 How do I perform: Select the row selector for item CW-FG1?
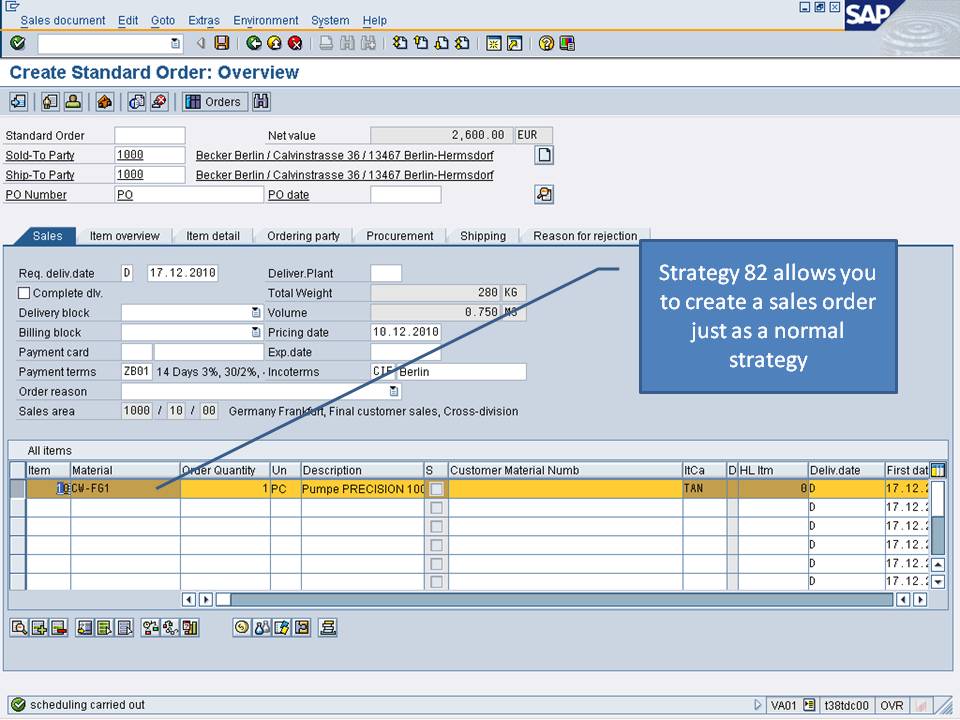tap(18, 489)
